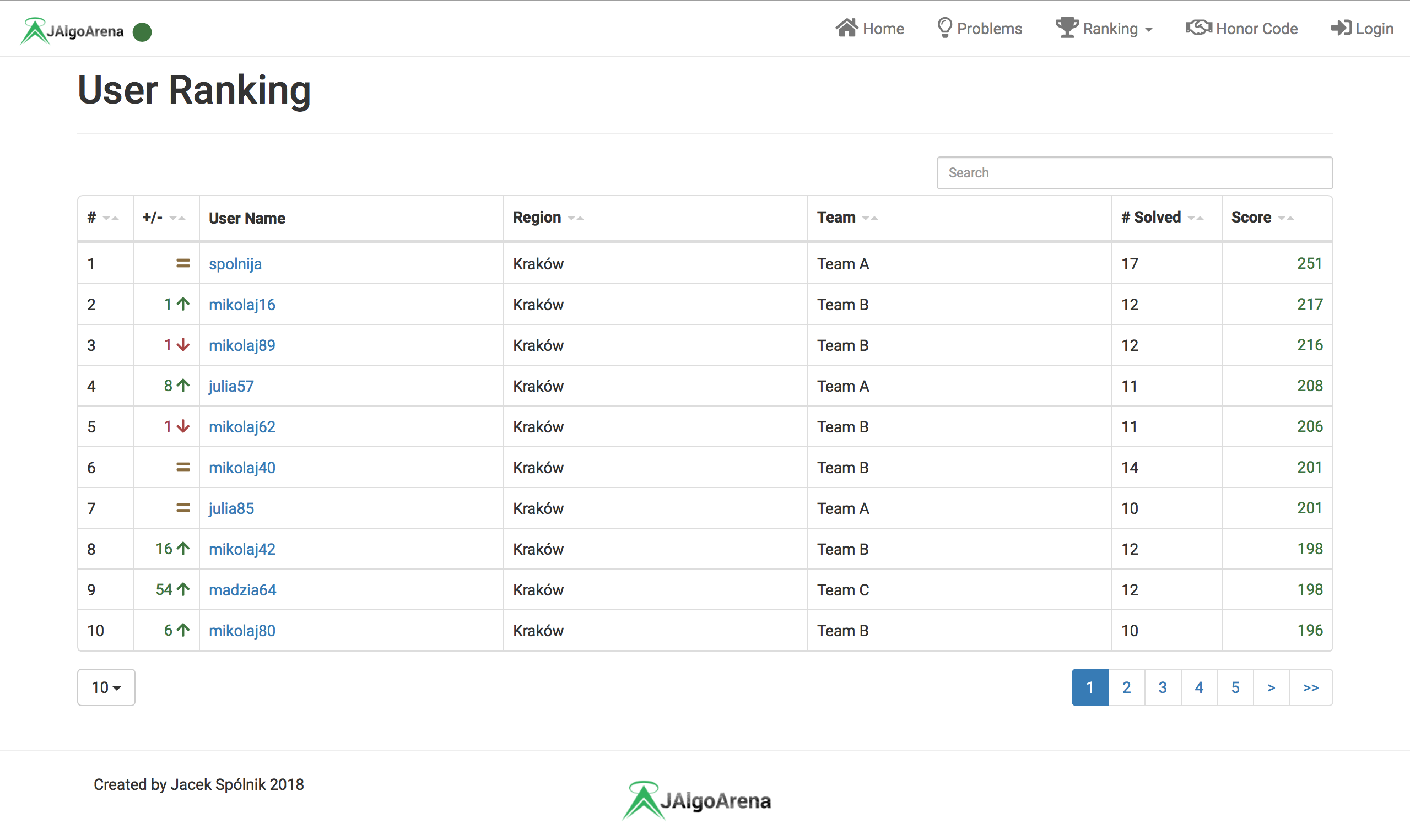Open the rows-per-page 10 dropdown
1410x840 pixels.
(x=106, y=687)
